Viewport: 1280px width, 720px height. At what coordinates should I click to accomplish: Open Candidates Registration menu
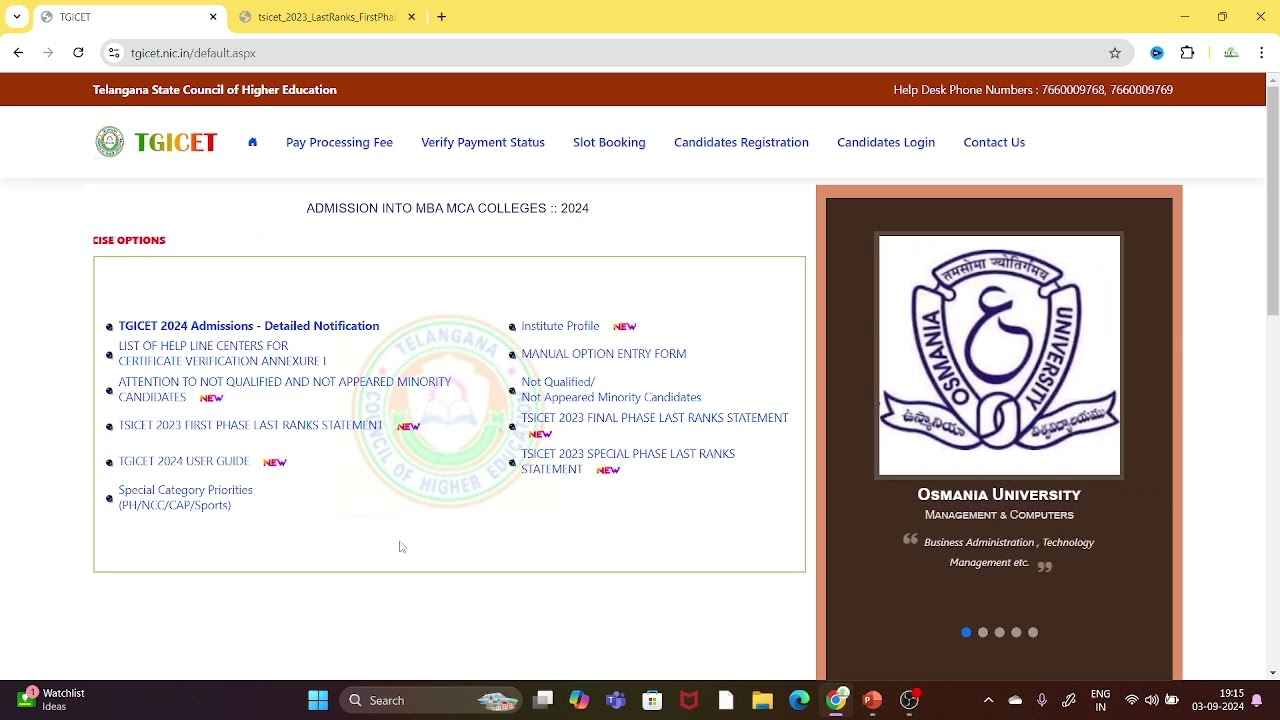tap(741, 142)
